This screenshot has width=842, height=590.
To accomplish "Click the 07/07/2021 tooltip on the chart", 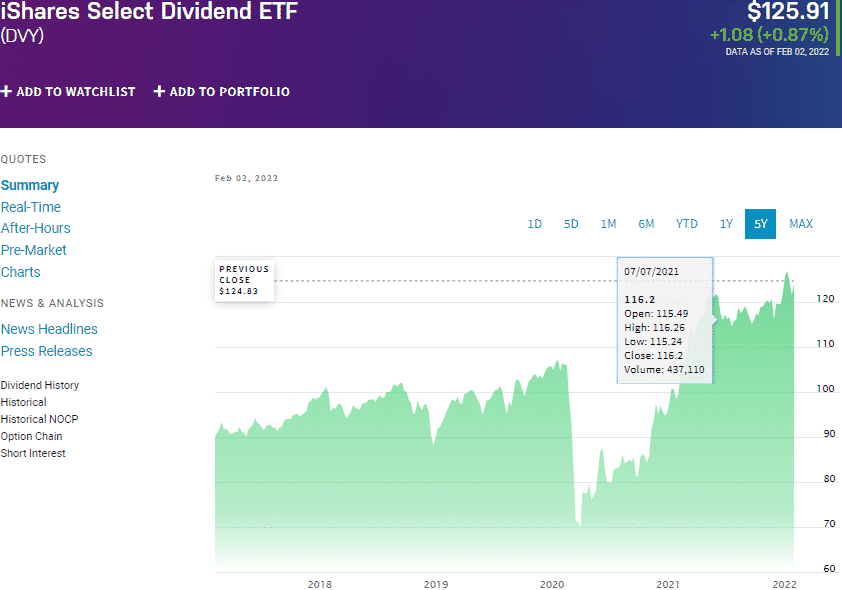I will click(665, 320).
